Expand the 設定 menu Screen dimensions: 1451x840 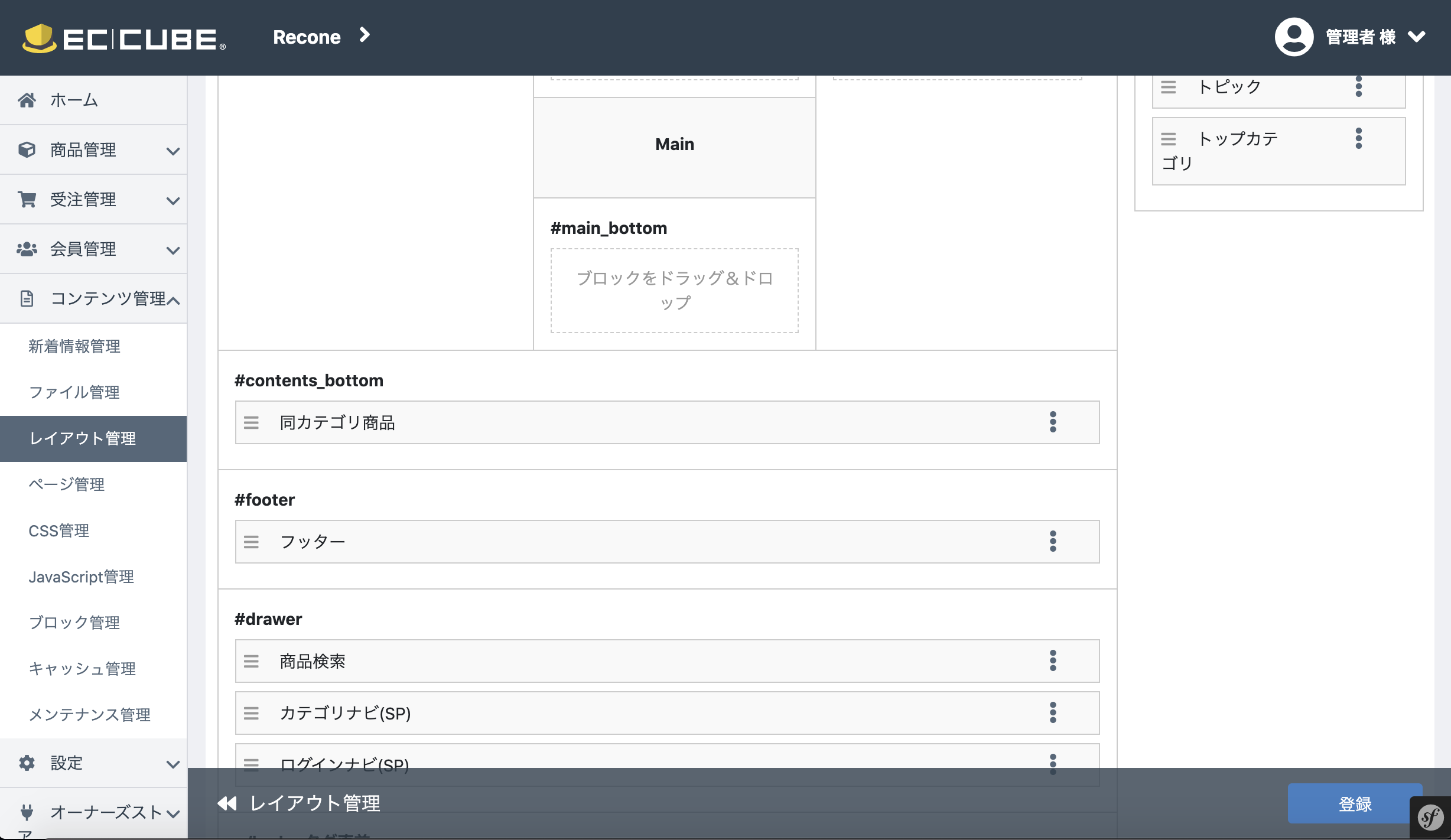click(x=93, y=763)
